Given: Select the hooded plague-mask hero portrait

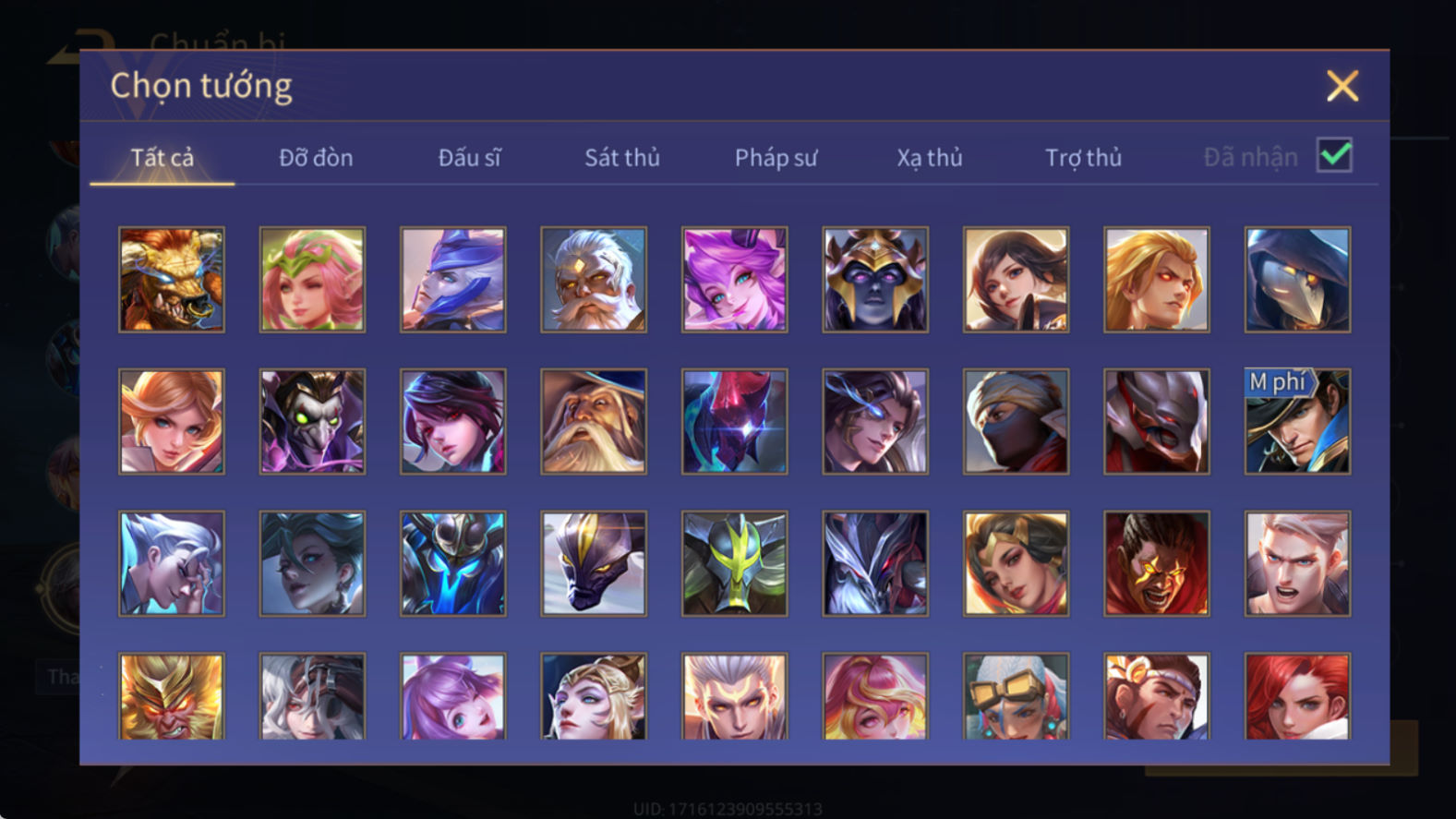Looking at the screenshot, I should pyautogui.click(x=1297, y=280).
